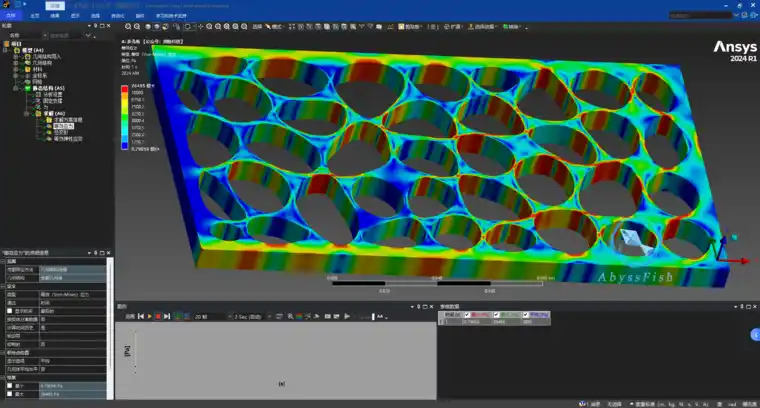Click the export animation video icon

coord(328,316)
